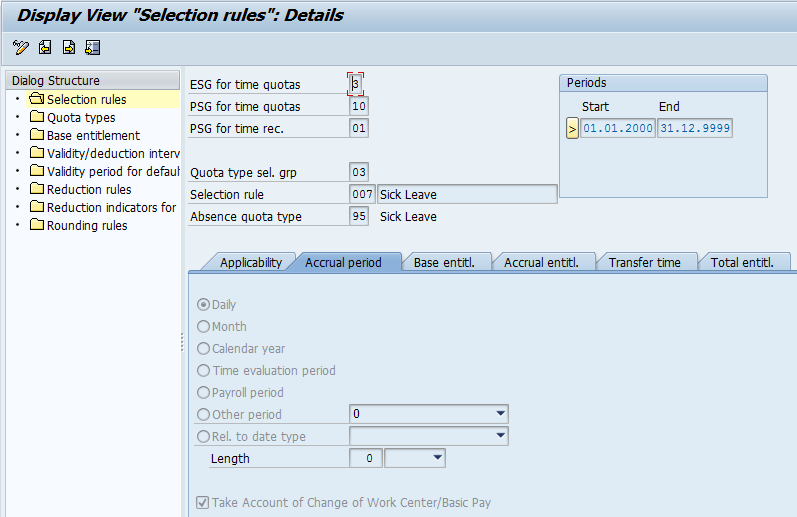Open the Quota types folder icon
This screenshot has height=517, width=797.
(x=37, y=118)
